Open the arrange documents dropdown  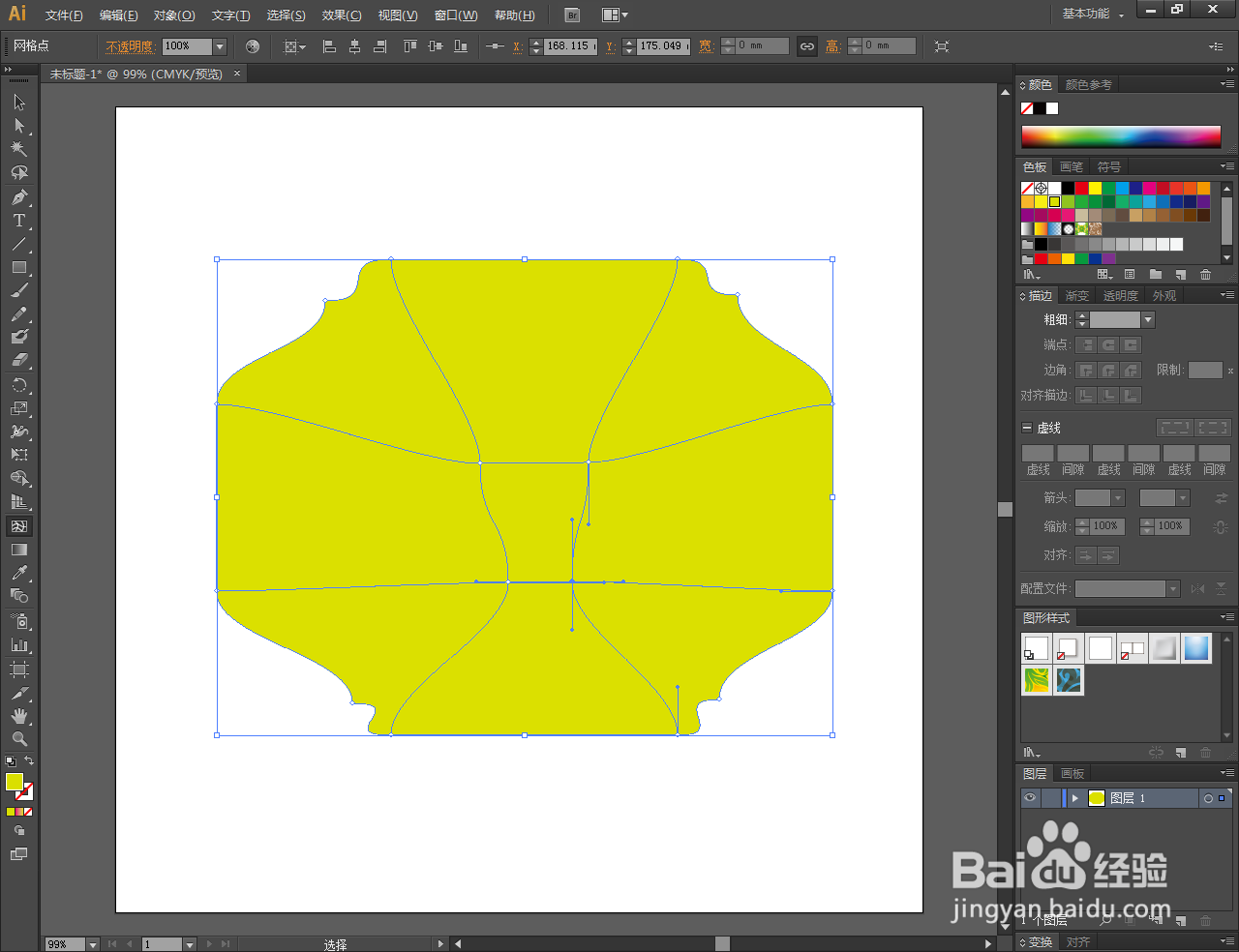(615, 15)
